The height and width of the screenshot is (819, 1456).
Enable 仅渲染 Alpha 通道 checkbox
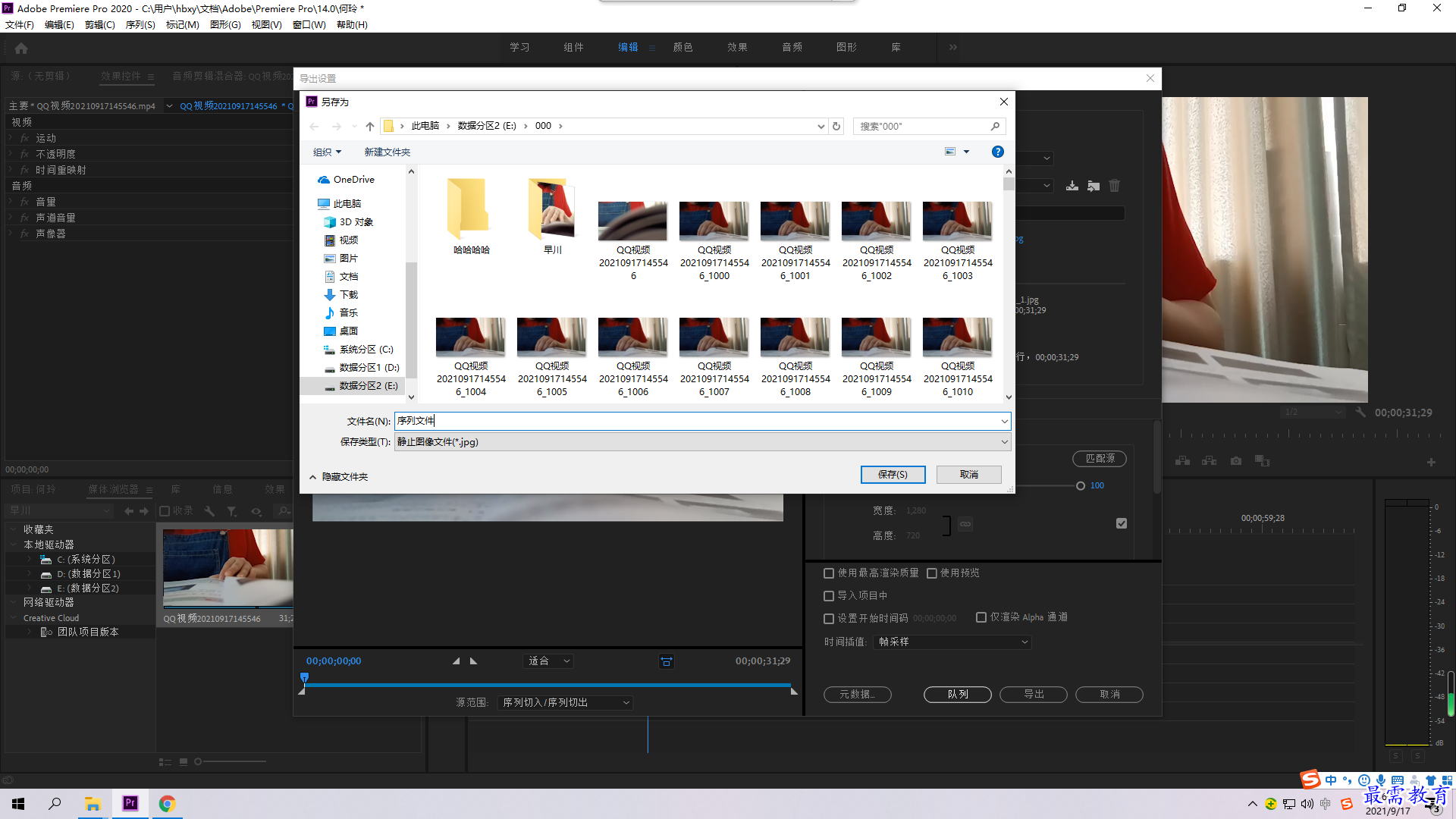tap(981, 617)
